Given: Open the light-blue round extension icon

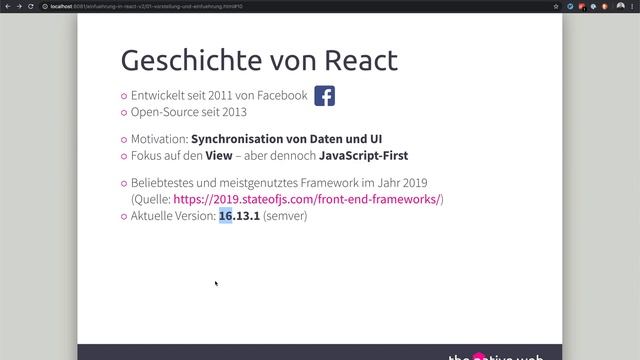Looking at the screenshot, I should pos(593,7).
